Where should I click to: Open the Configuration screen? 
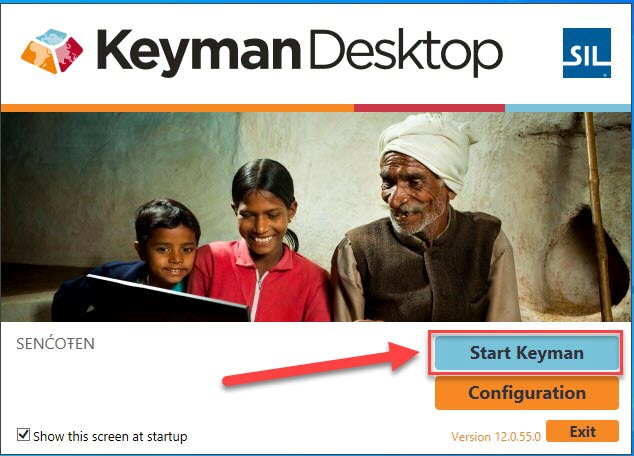[526, 393]
